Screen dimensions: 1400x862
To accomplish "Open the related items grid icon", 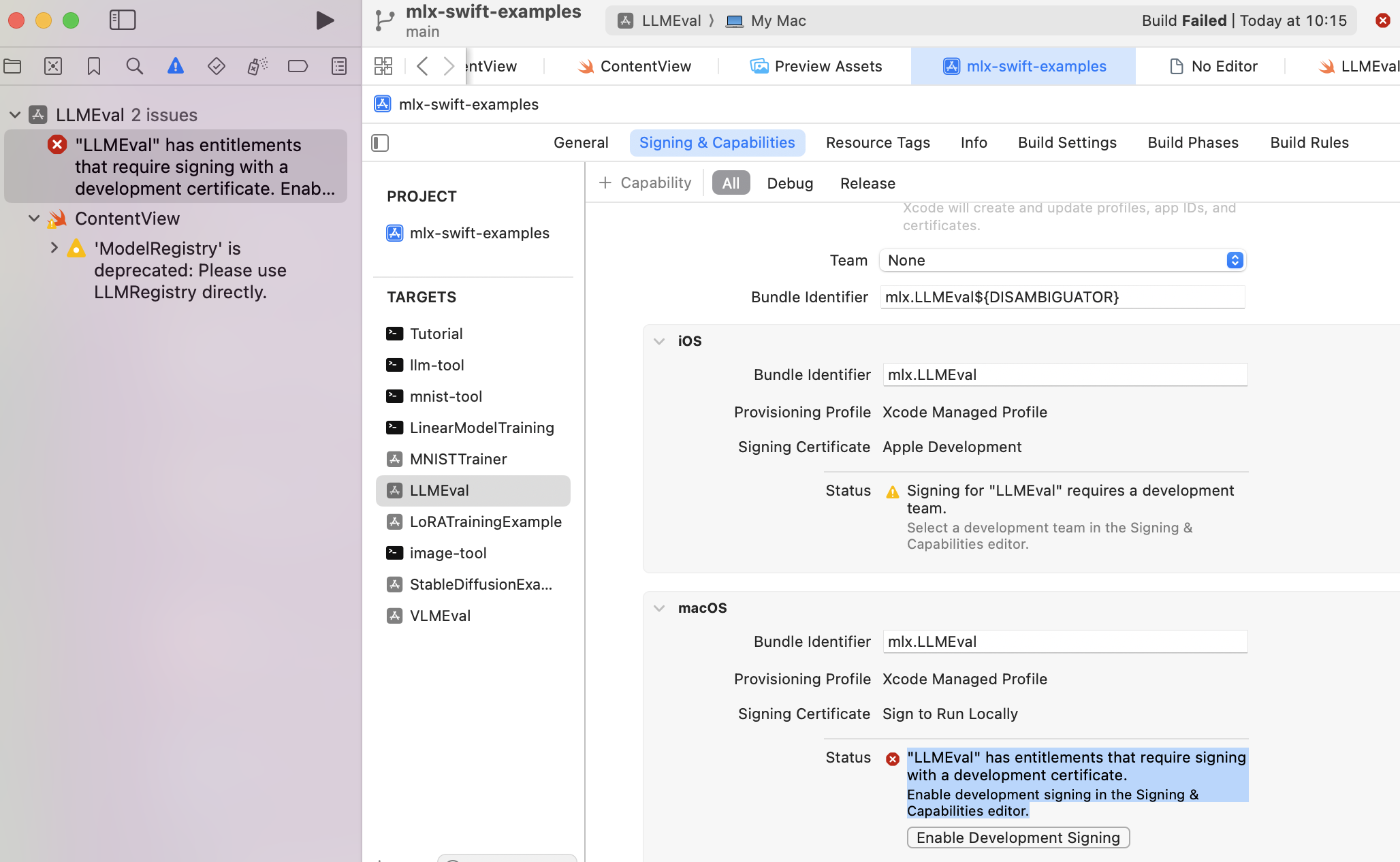I will tap(383, 66).
